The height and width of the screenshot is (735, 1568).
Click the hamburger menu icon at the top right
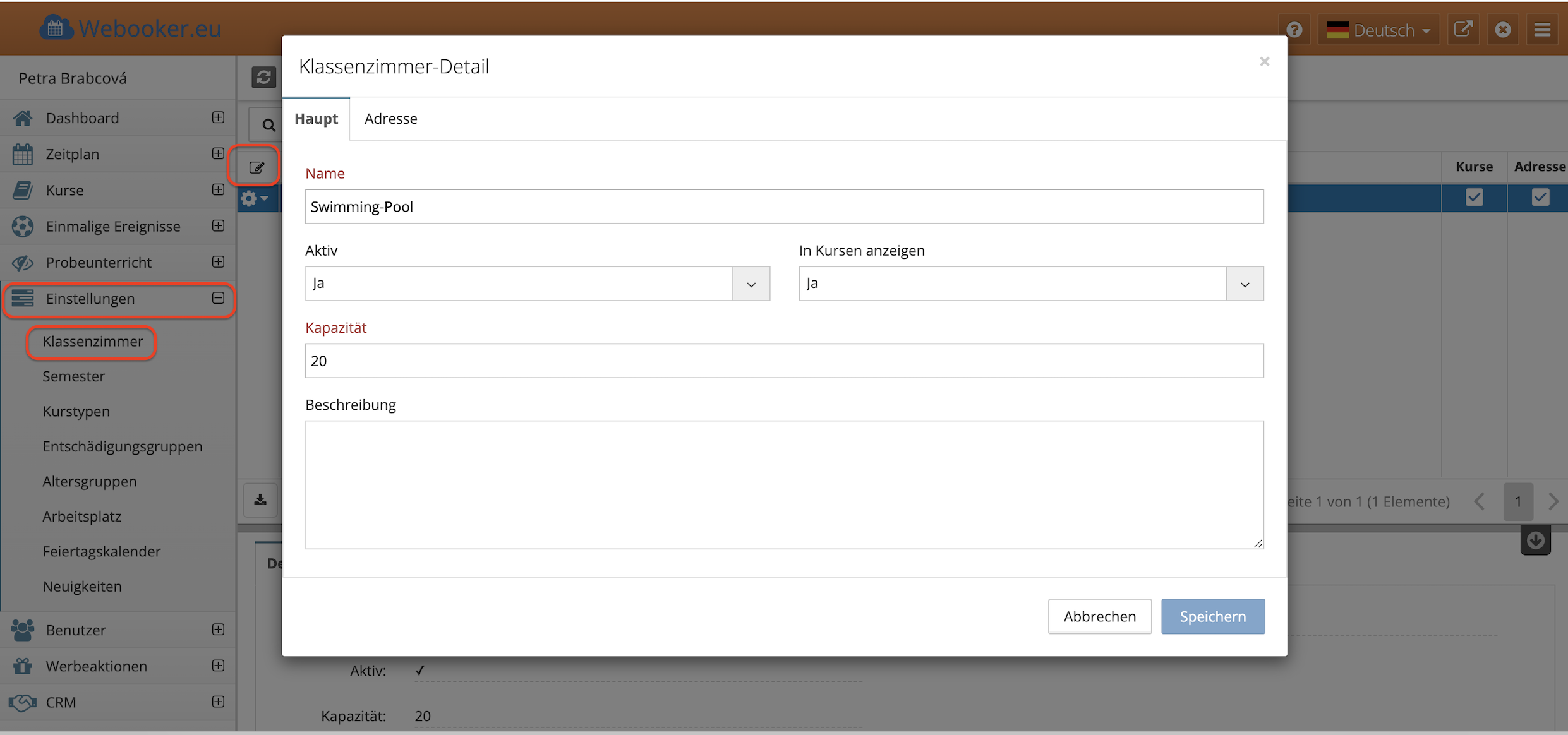(1542, 30)
